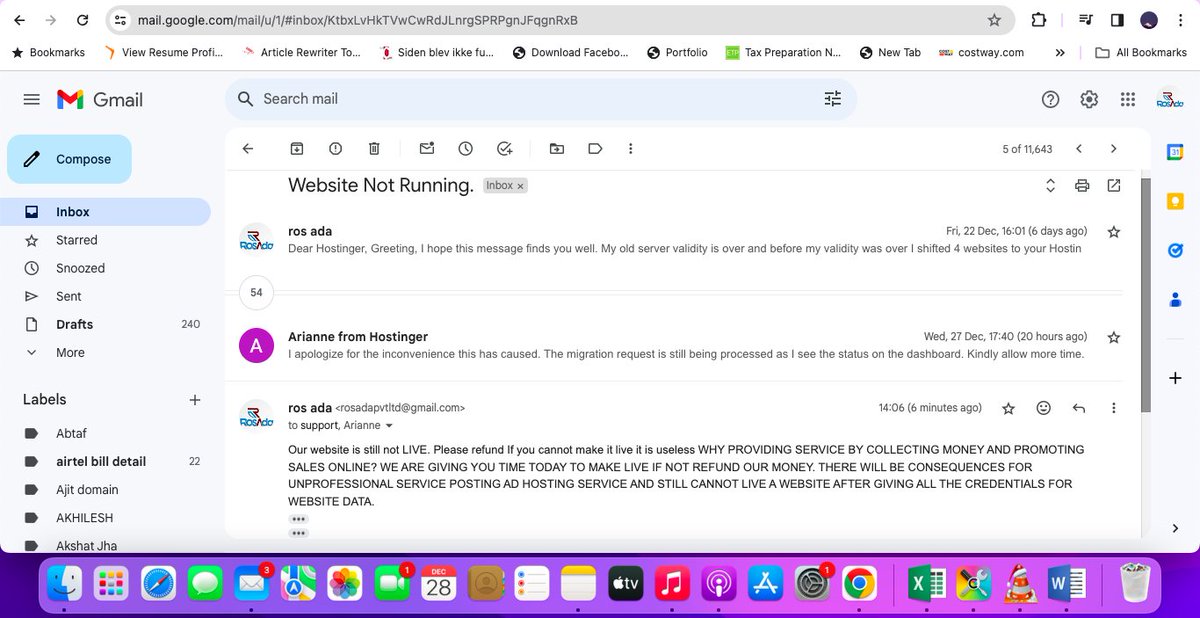Viewport: 1200px width, 618px height.
Task: Compose a new email
Action: (x=69, y=159)
